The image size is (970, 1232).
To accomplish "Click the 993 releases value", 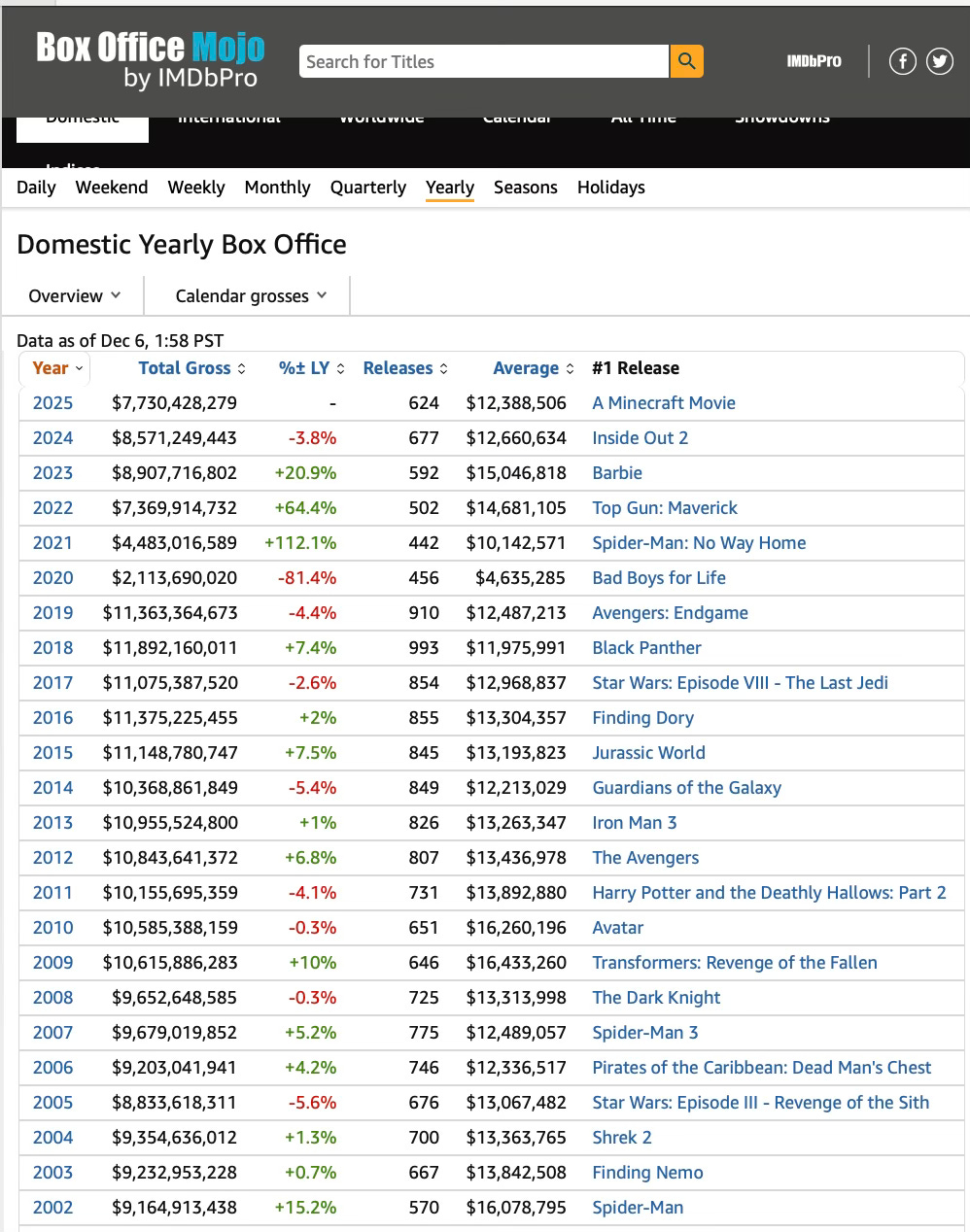I will click(x=424, y=648).
